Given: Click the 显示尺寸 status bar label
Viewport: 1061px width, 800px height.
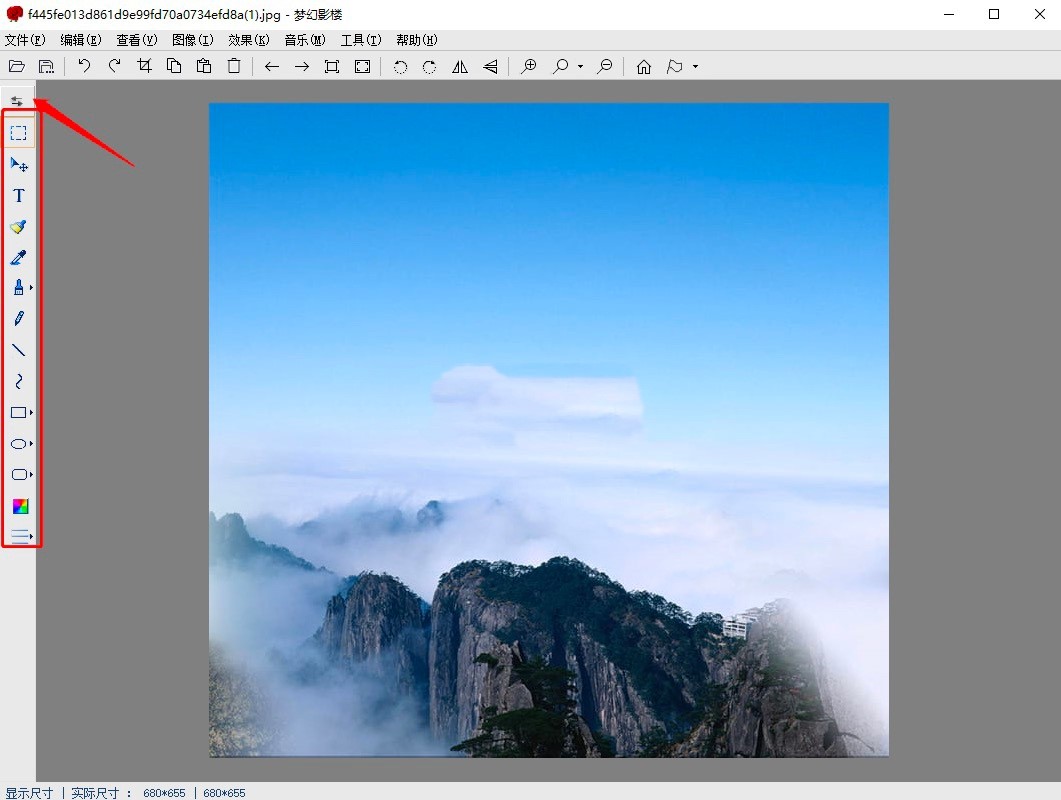Looking at the screenshot, I should pyautogui.click(x=29, y=793).
